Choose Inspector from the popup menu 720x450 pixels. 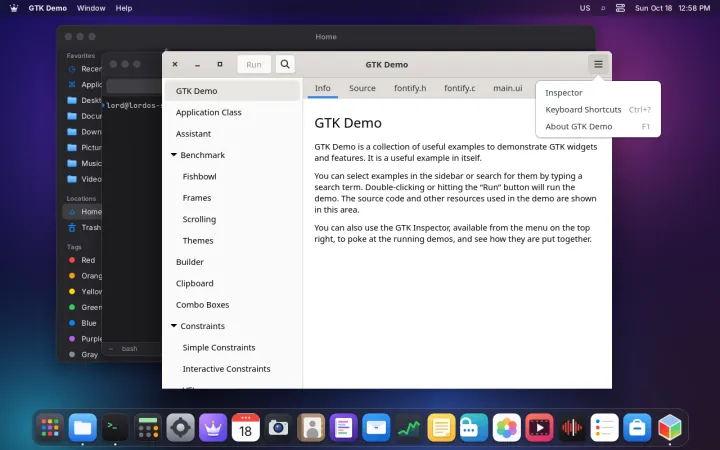coord(598,93)
